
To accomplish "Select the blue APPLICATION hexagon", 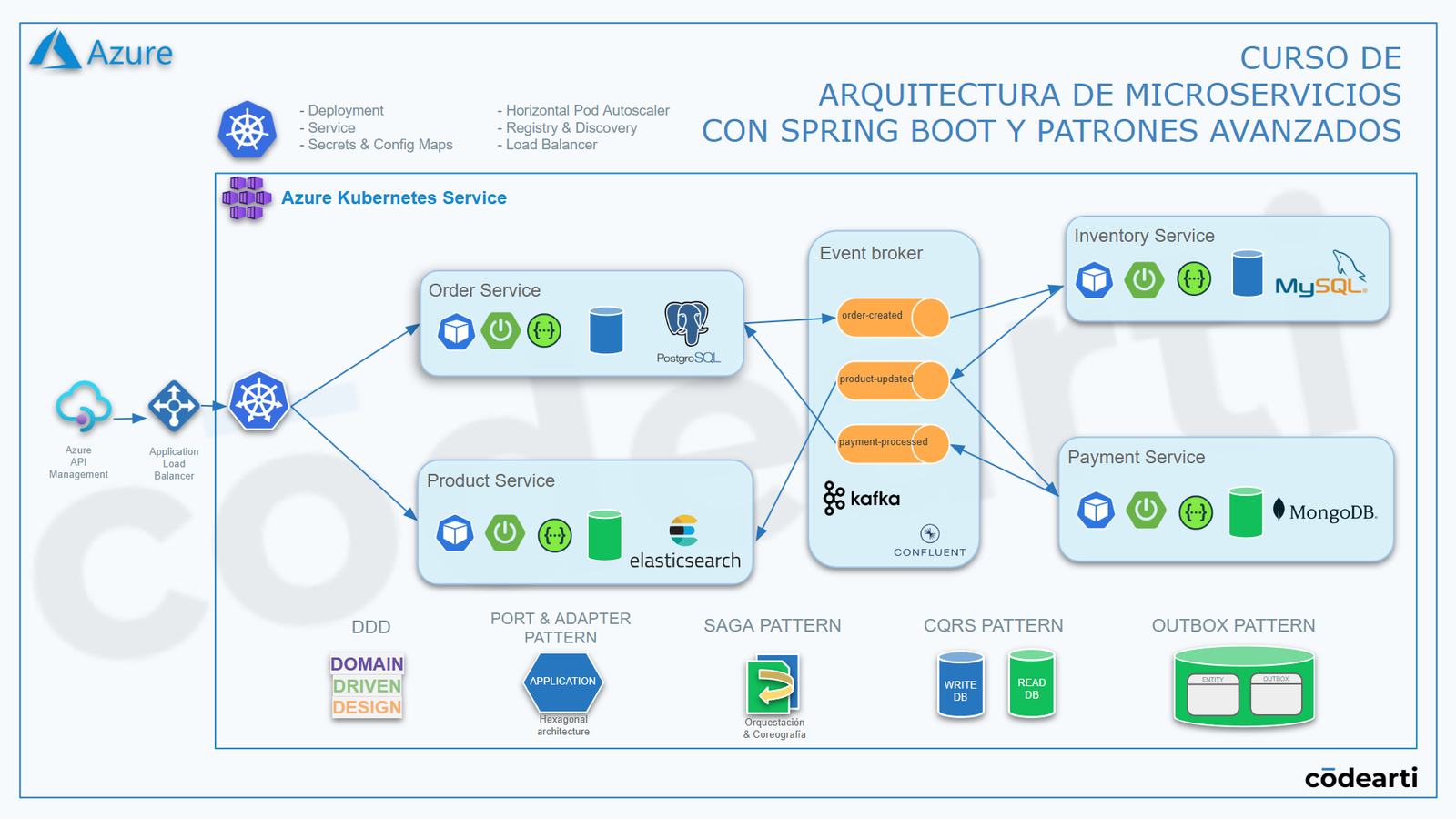I will point(563,682).
